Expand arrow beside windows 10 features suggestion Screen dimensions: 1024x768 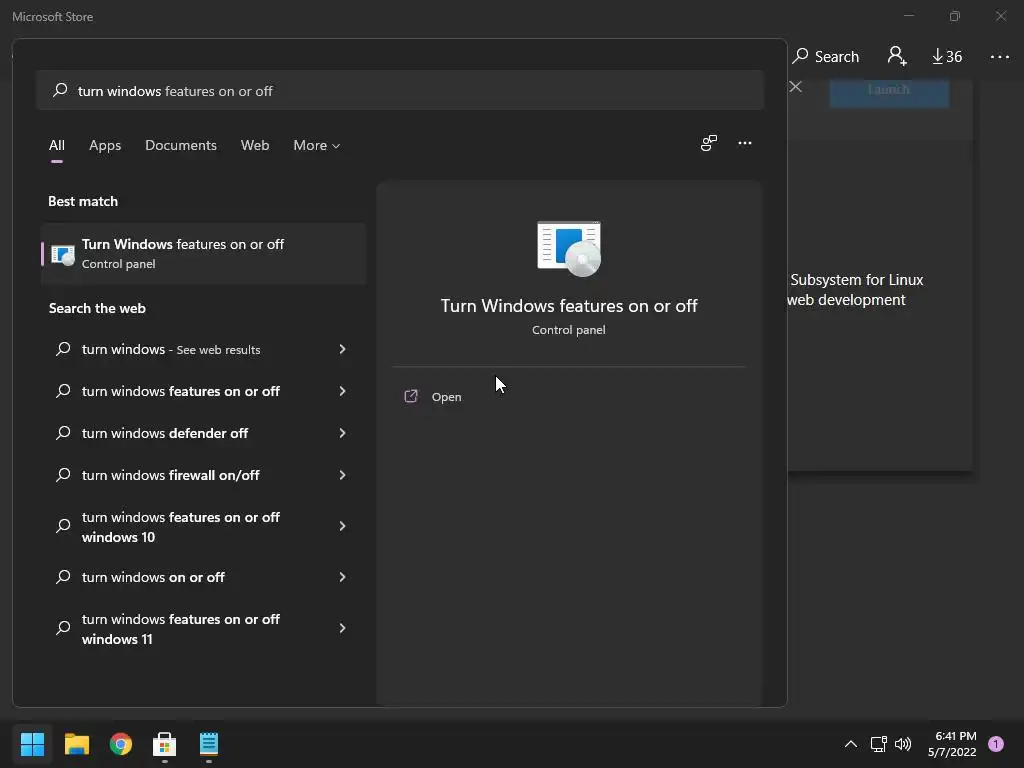(342, 526)
